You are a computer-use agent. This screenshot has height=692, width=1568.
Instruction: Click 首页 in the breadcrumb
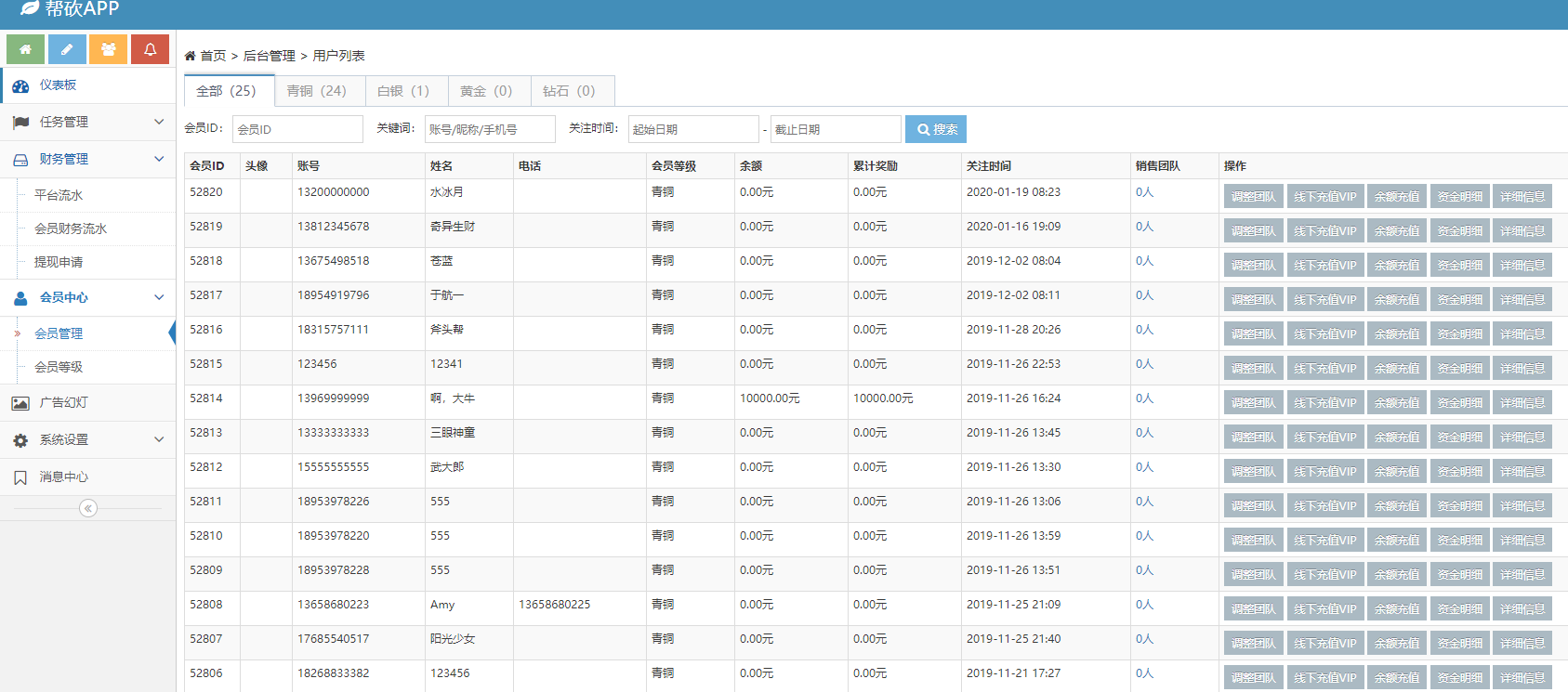[x=213, y=56]
